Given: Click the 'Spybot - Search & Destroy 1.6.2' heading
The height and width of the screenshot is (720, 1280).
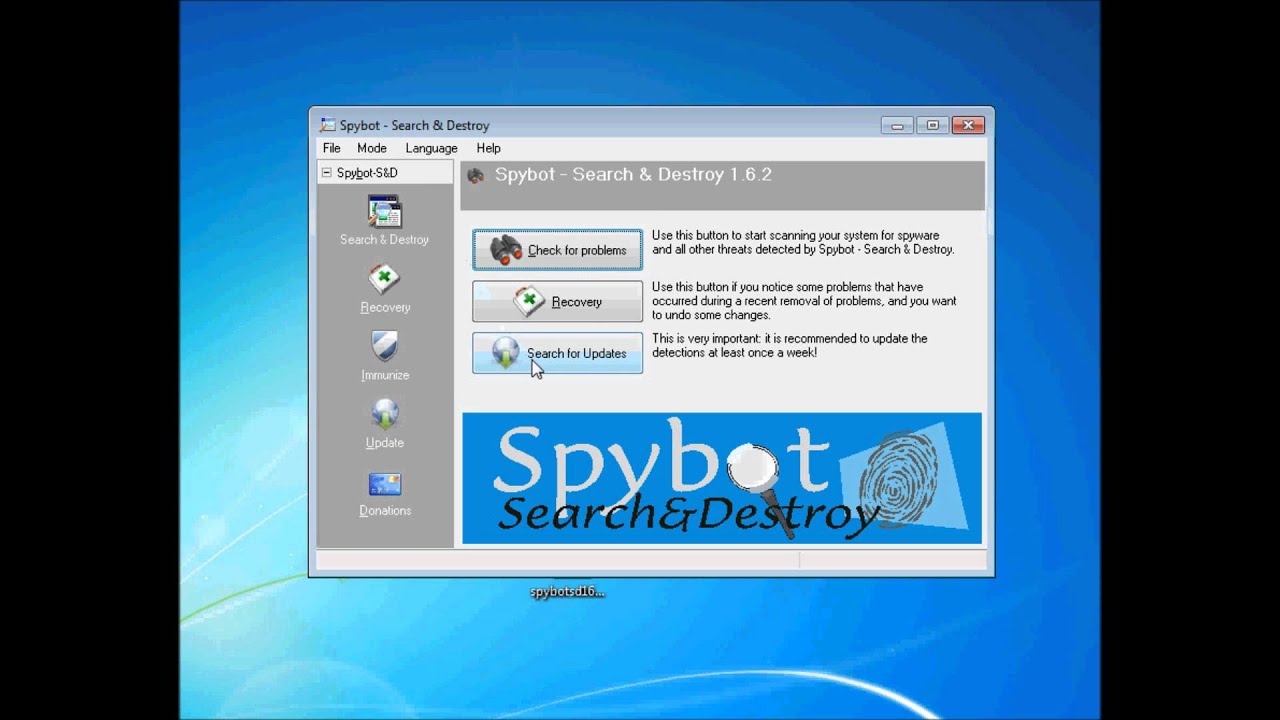Looking at the screenshot, I should pos(633,174).
